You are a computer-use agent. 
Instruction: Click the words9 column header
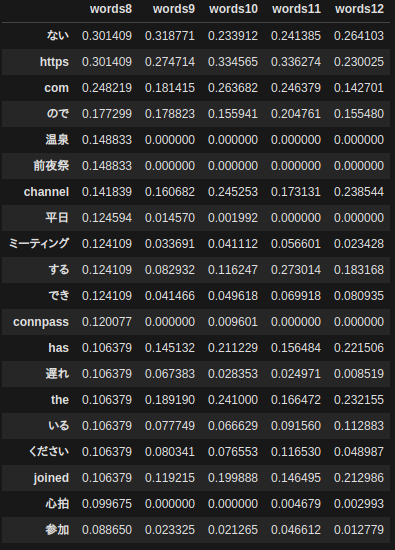(174, 9)
